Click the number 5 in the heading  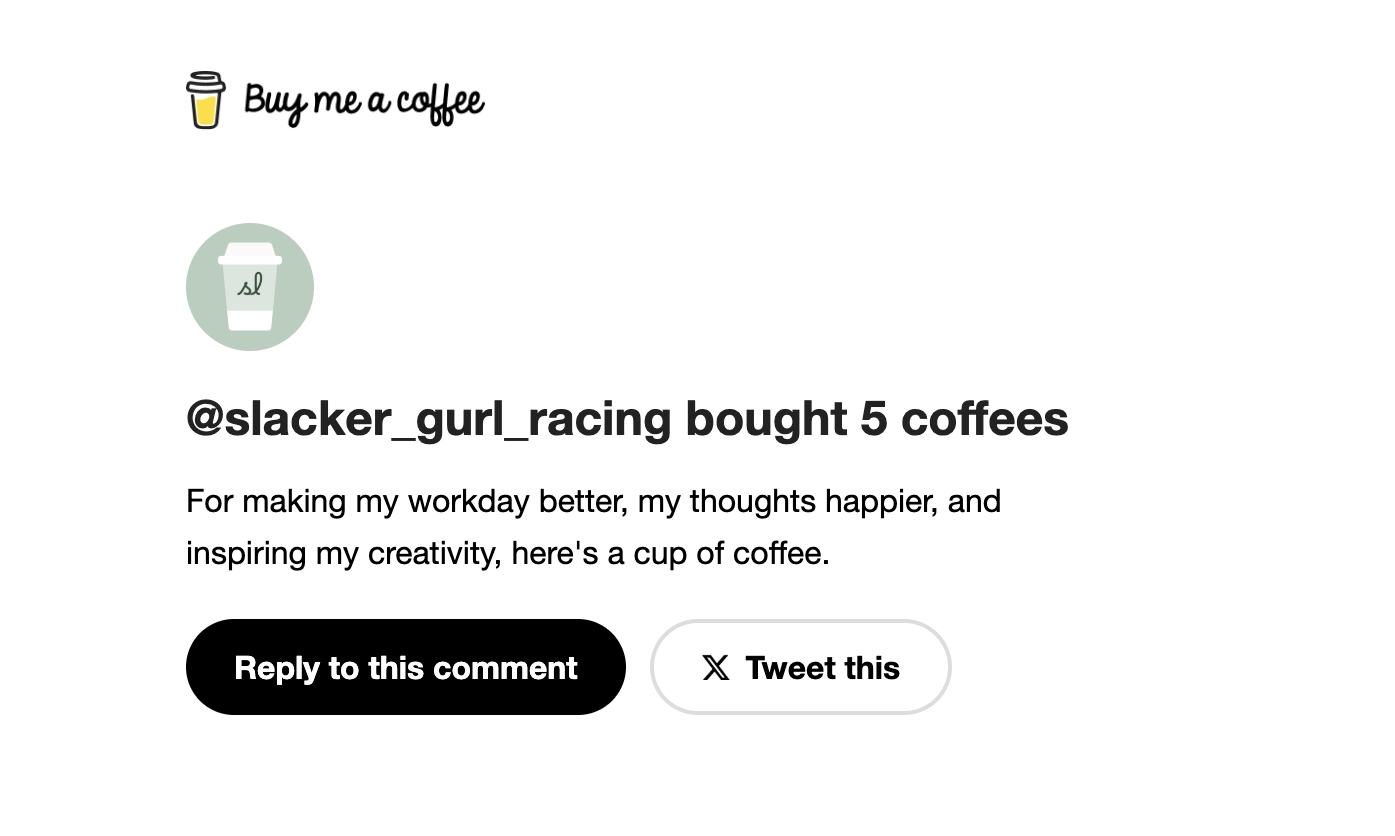(x=873, y=418)
